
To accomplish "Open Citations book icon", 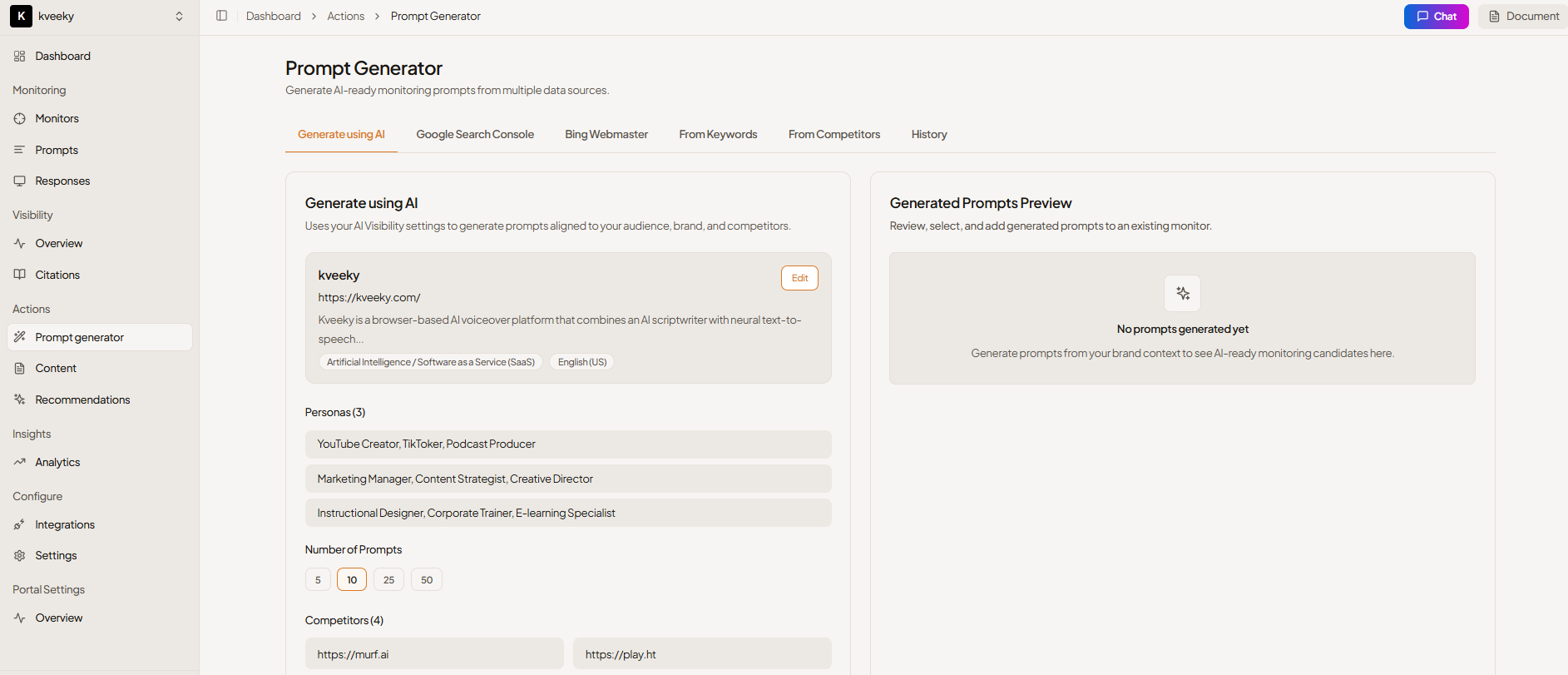I will coord(20,275).
